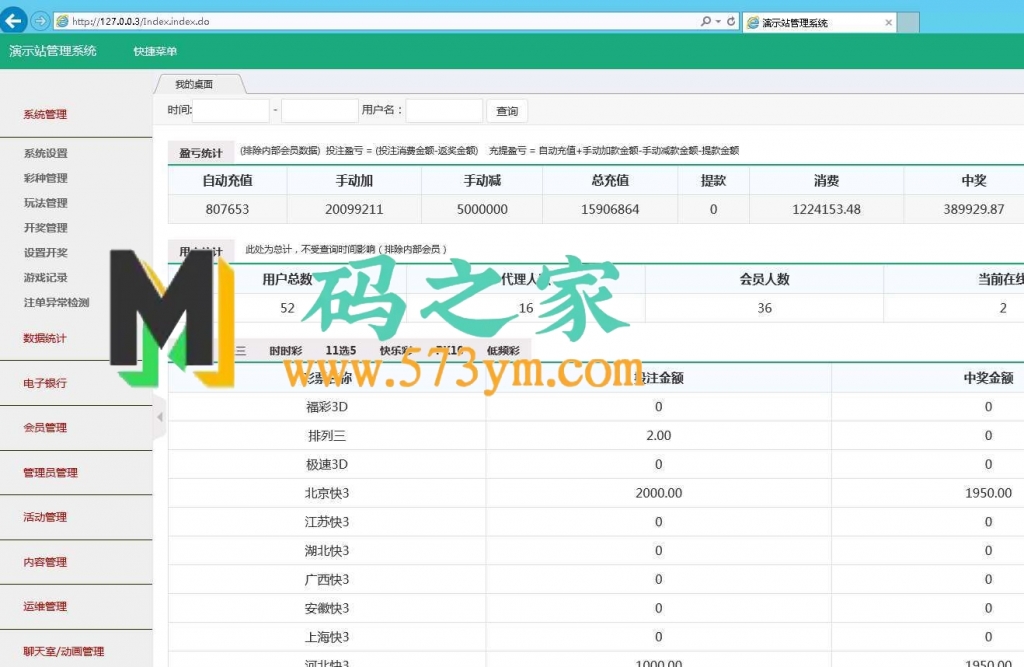Image resolution: width=1024 pixels, height=667 pixels.
Task: Click the 用户名 input field
Action: [x=444, y=110]
